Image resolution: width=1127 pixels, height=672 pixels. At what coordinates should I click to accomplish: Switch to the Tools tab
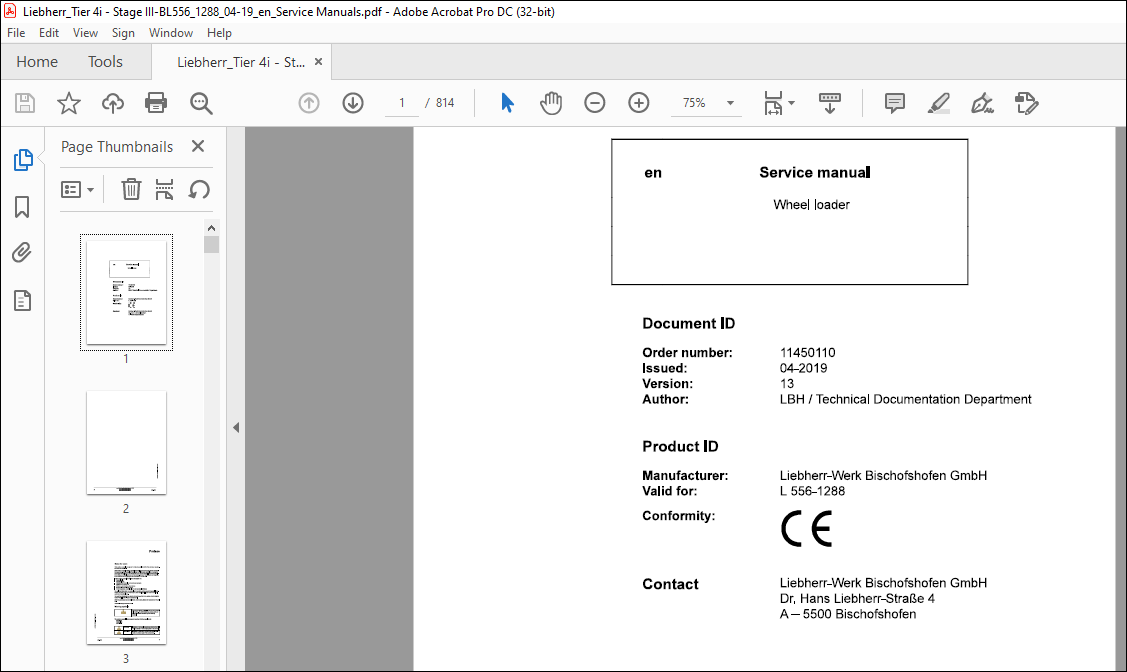tap(106, 62)
